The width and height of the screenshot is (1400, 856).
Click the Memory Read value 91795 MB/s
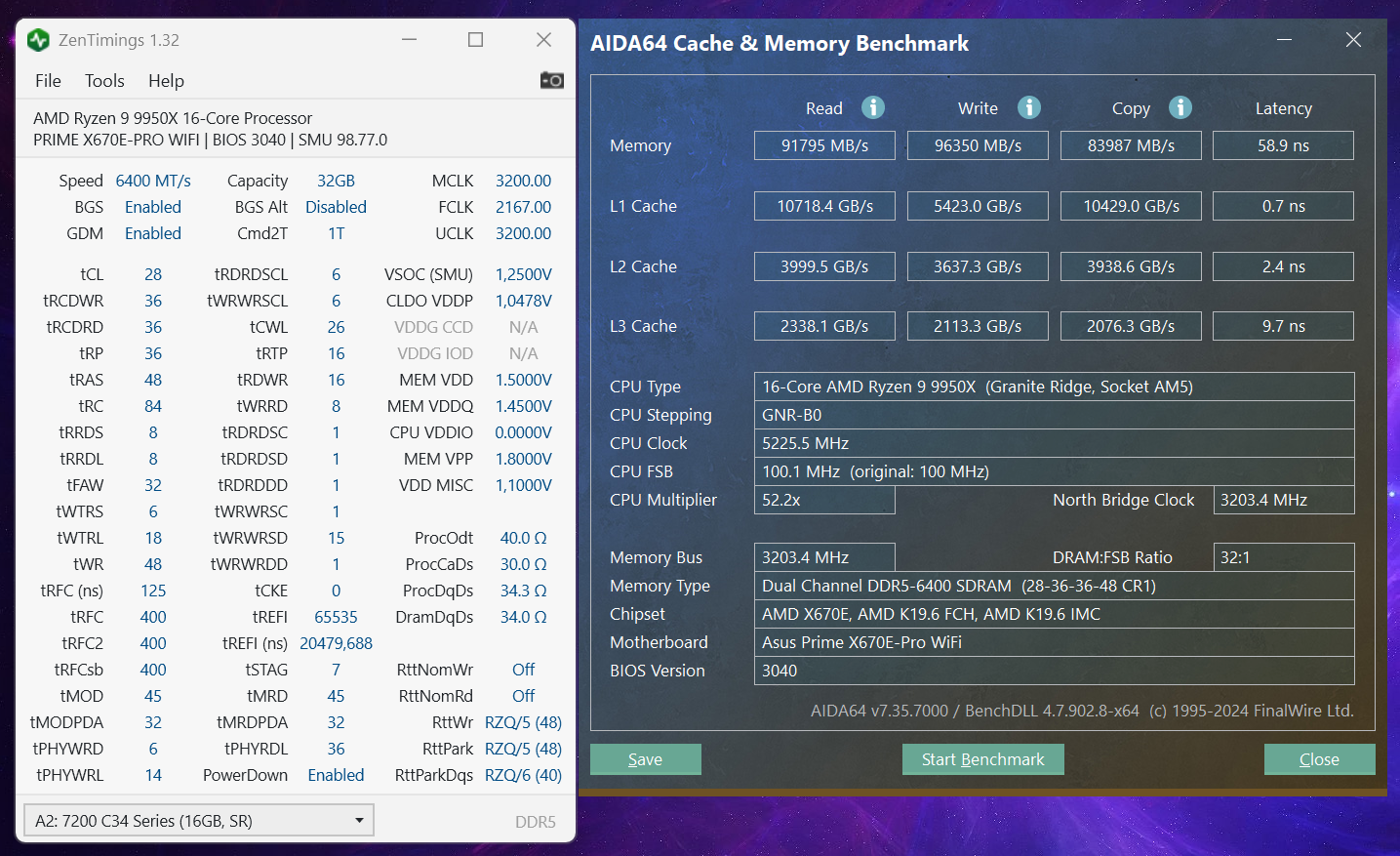(x=824, y=145)
